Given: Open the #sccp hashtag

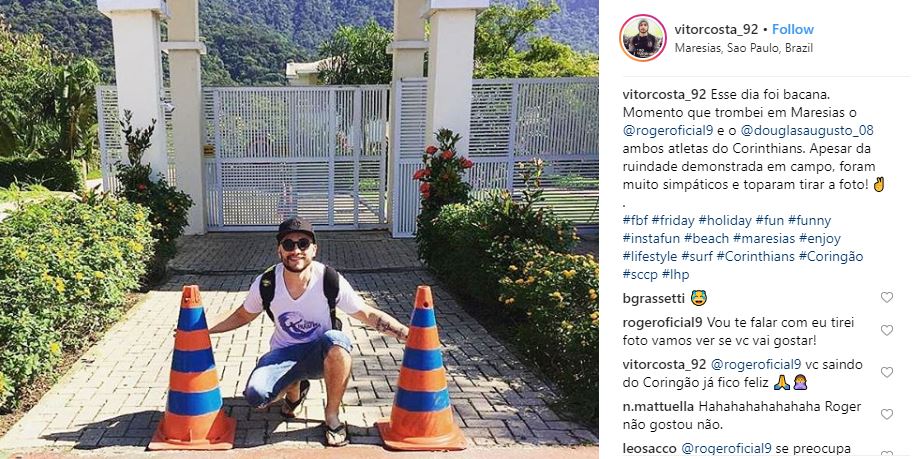Looking at the screenshot, I should 639,275.
